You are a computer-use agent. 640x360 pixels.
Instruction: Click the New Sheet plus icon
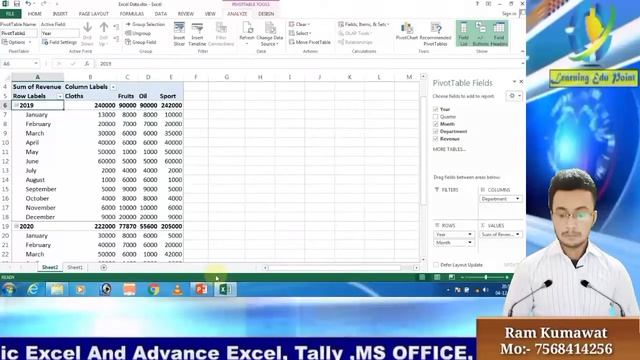(x=104, y=267)
